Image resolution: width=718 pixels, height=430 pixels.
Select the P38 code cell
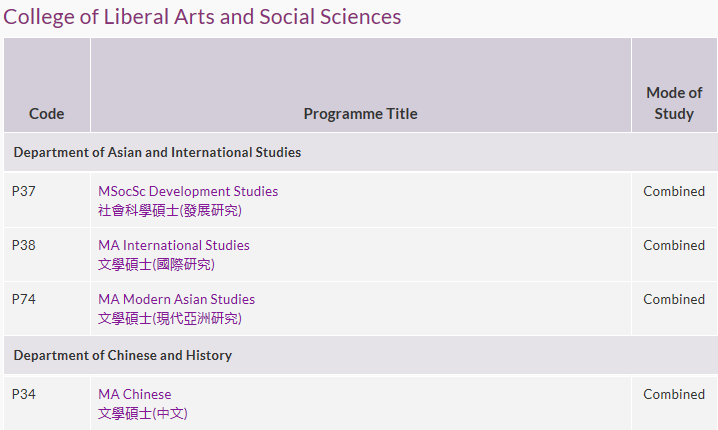point(47,254)
